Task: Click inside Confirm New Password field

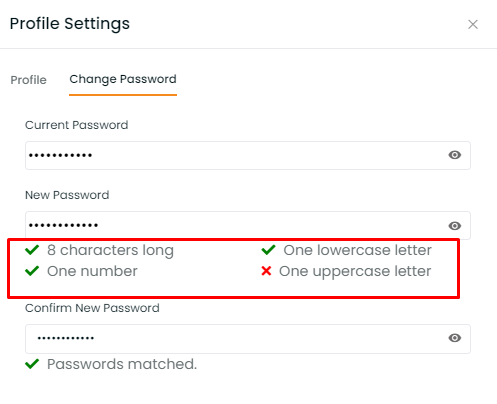Action: (x=248, y=339)
